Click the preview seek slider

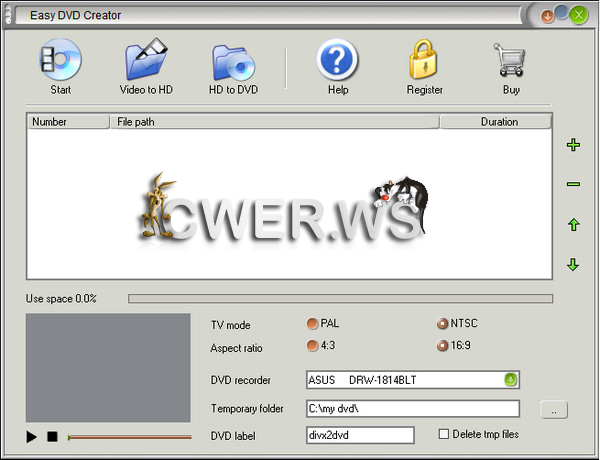pyautogui.click(x=129, y=437)
